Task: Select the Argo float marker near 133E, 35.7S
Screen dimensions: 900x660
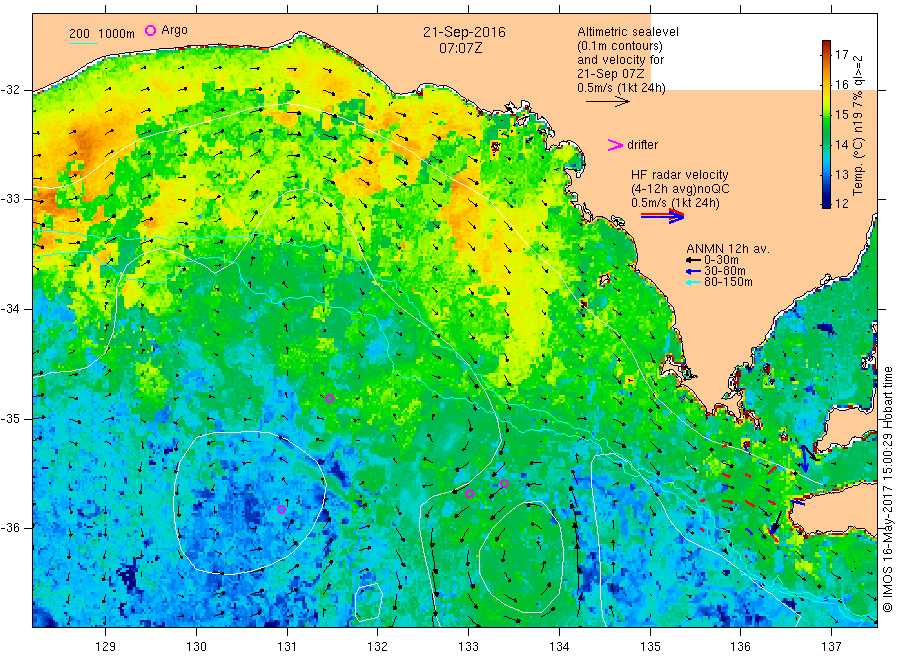Action: pyautogui.click(x=469, y=494)
